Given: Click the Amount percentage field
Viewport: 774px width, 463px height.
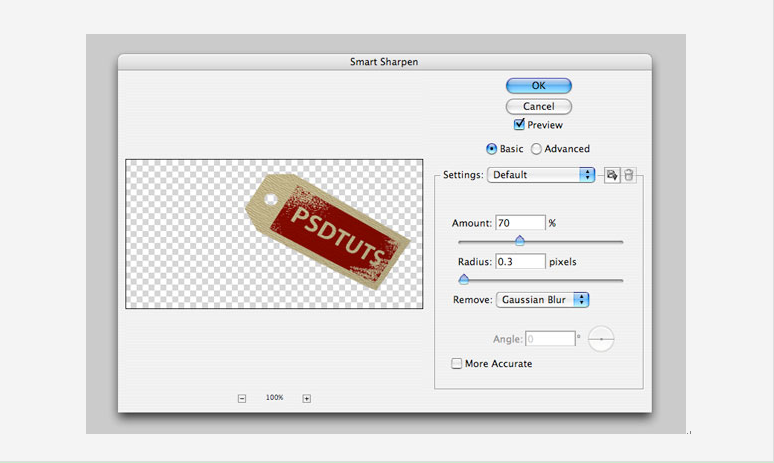Looking at the screenshot, I should [x=520, y=223].
